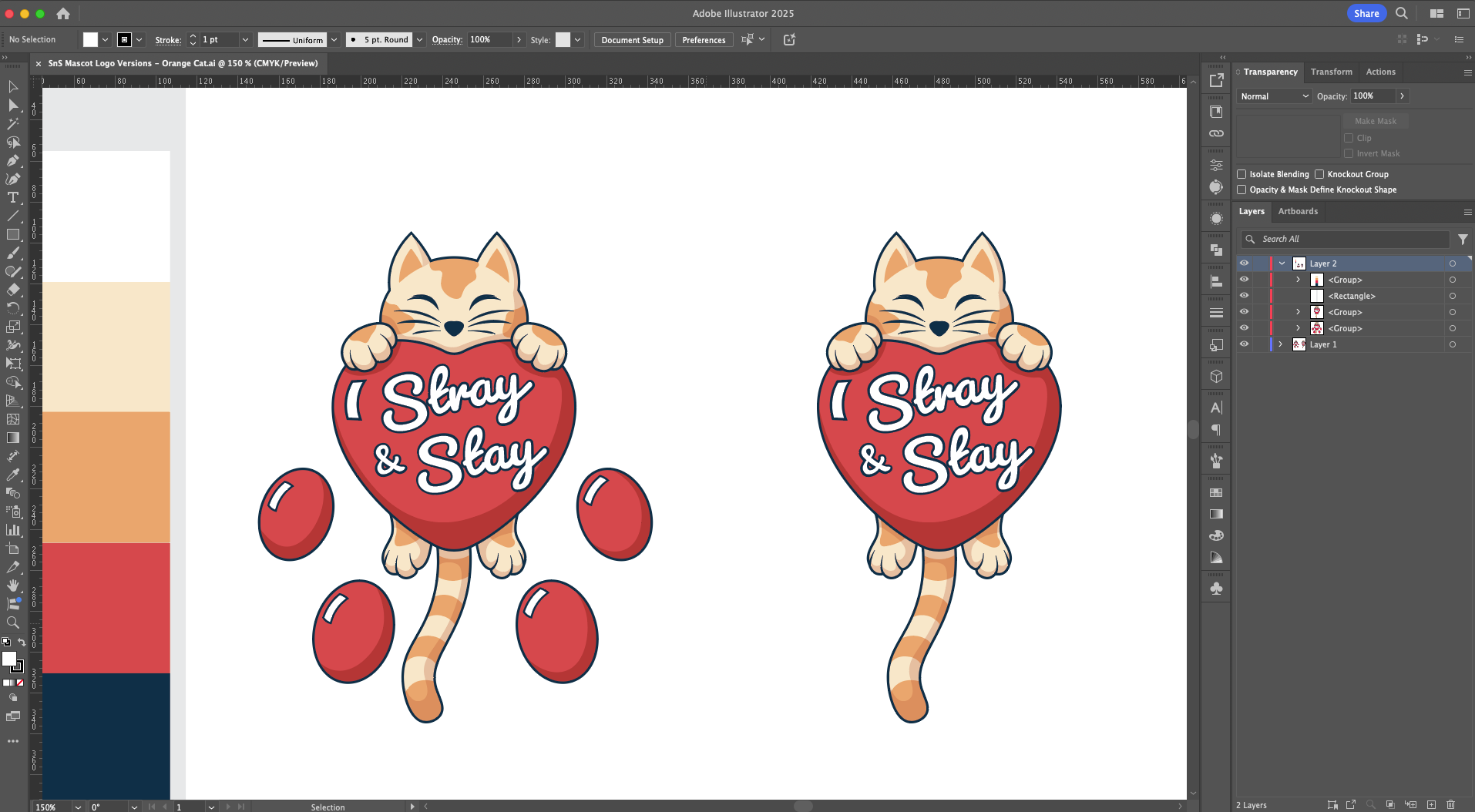Open the 5 pt. Round brush dropdown
The width and height of the screenshot is (1475, 812).
pyautogui.click(x=420, y=40)
